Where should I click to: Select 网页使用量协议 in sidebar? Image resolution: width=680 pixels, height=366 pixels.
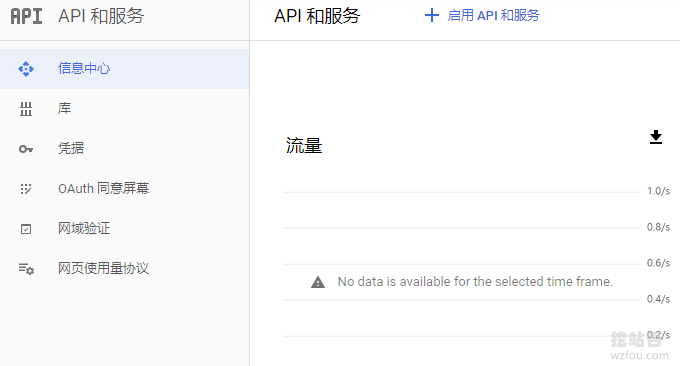[124, 268]
